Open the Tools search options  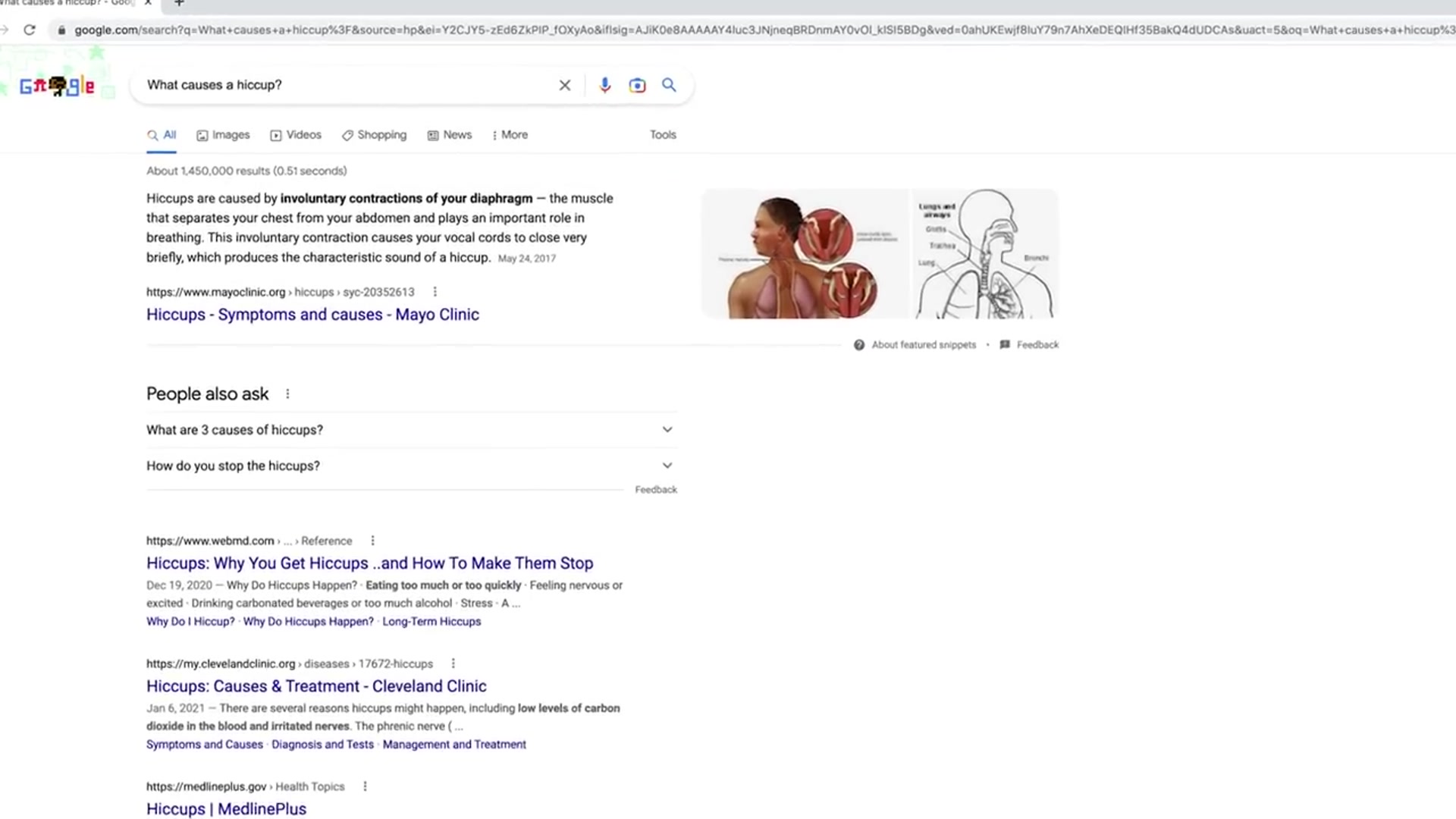(663, 135)
